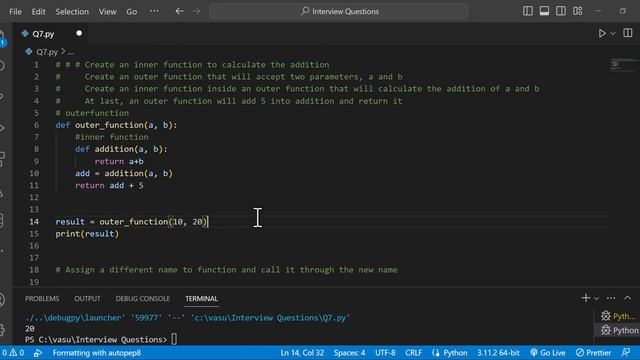Open the Go menu

point(131,11)
